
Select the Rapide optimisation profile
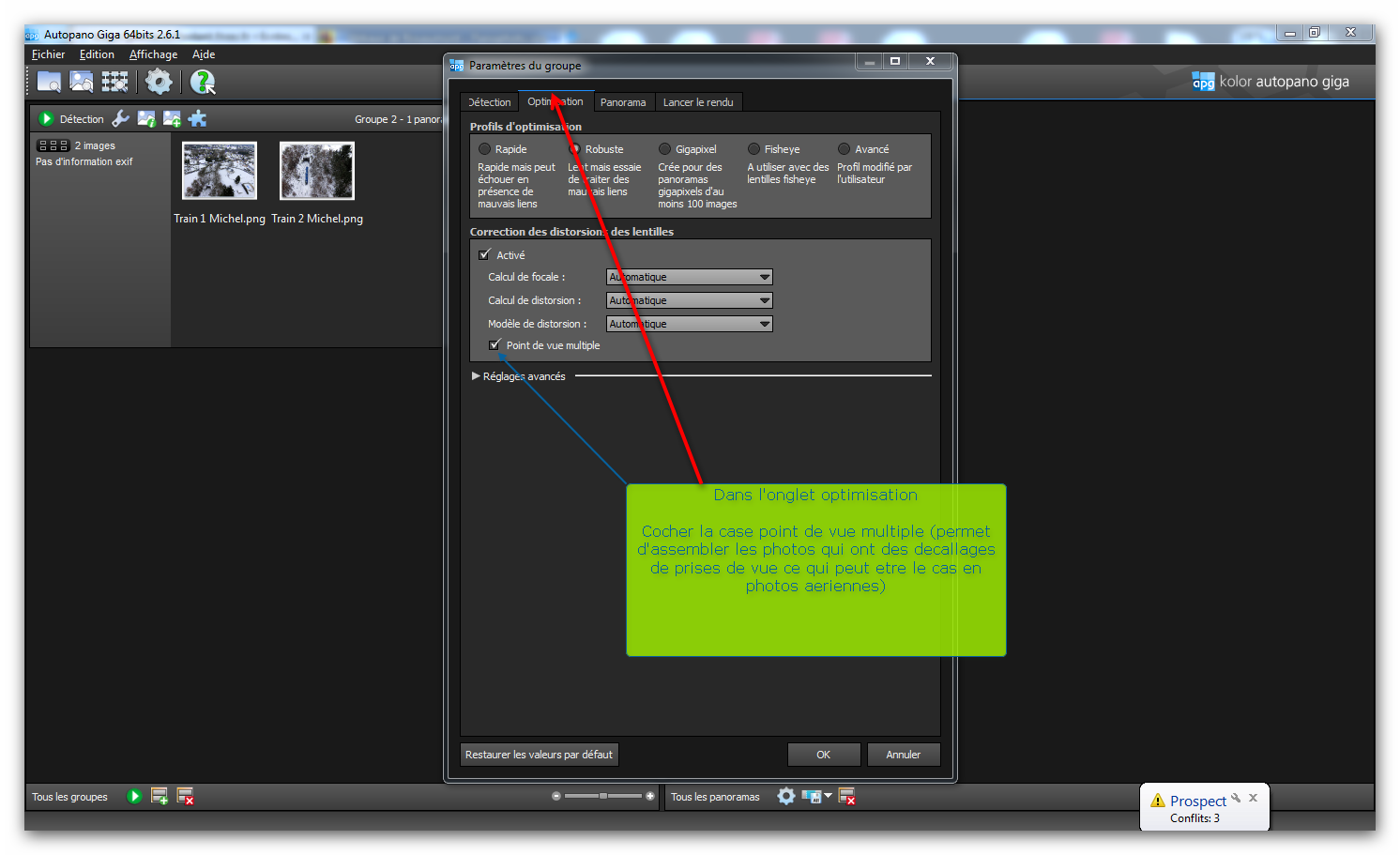484,149
